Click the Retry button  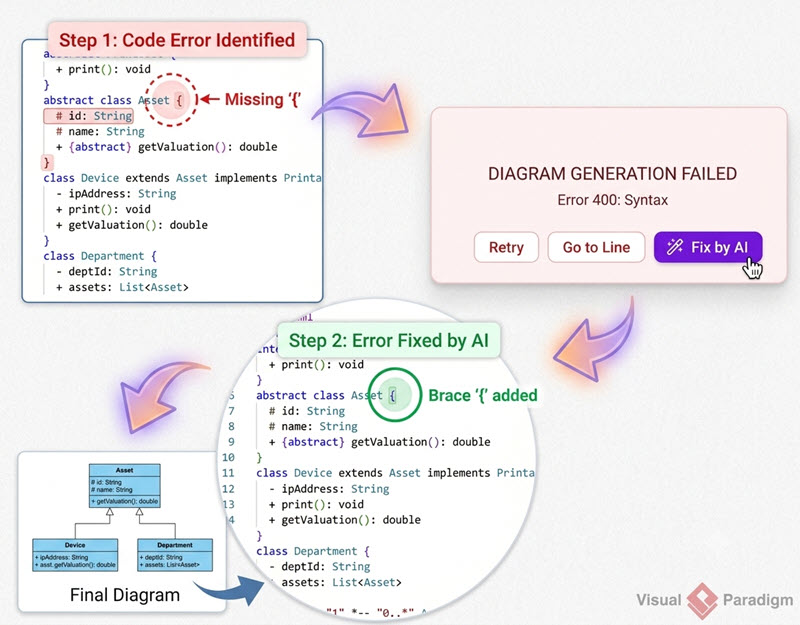click(x=506, y=247)
